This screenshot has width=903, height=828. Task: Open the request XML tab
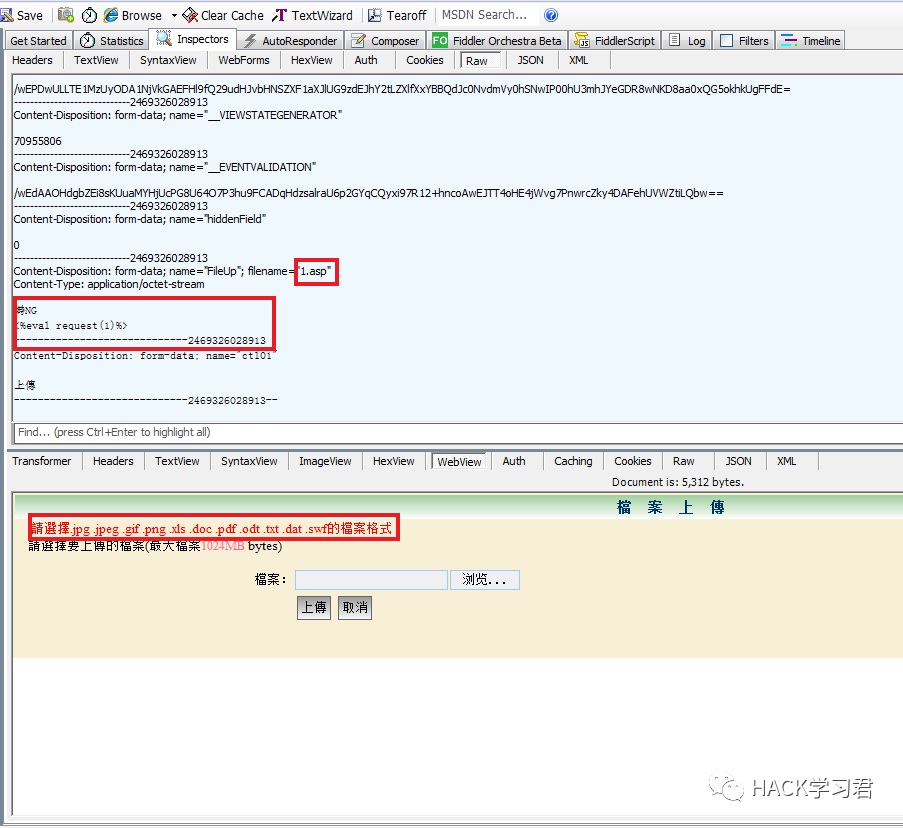point(578,60)
